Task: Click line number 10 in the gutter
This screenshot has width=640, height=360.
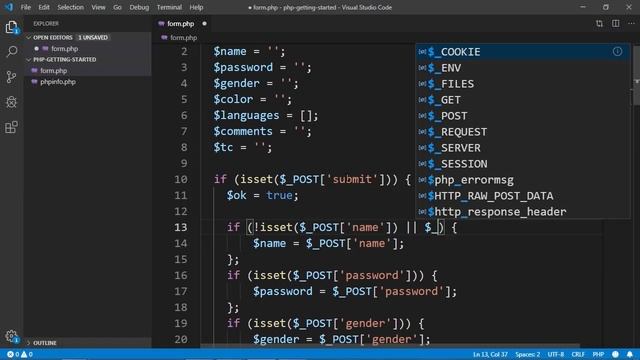Action: click(181, 179)
